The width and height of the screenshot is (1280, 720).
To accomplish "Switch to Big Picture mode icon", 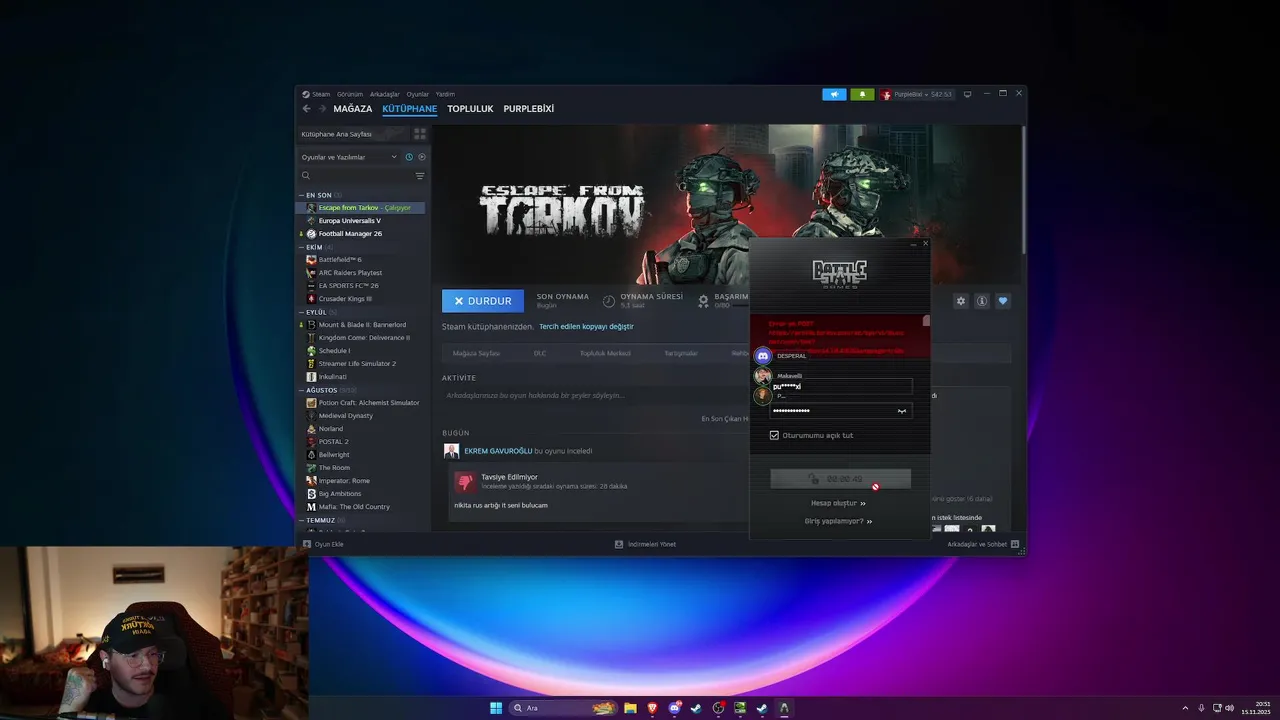I will pyautogui.click(x=967, y=94).
